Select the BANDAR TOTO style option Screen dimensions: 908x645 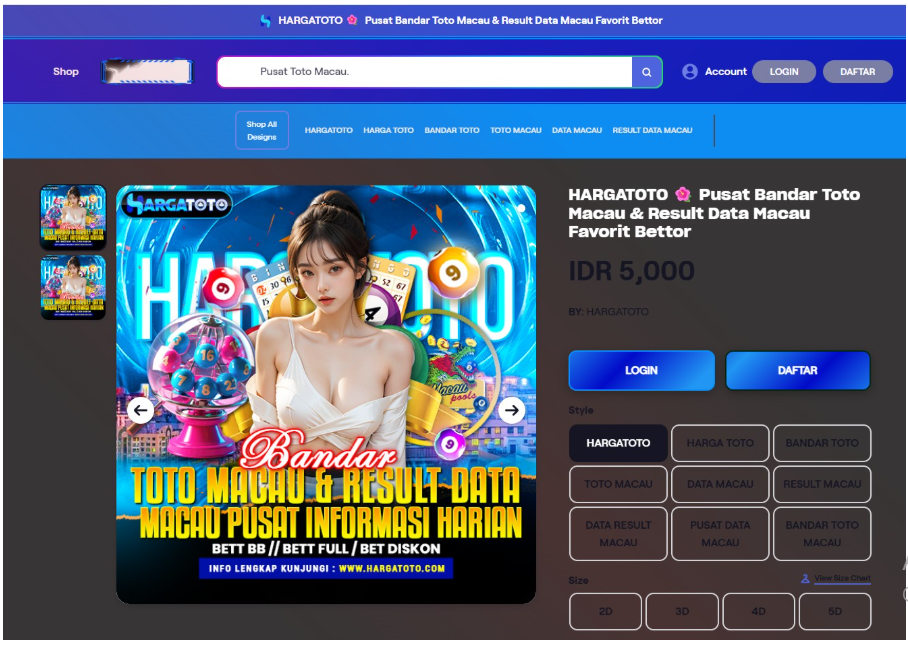coord(822,443)
